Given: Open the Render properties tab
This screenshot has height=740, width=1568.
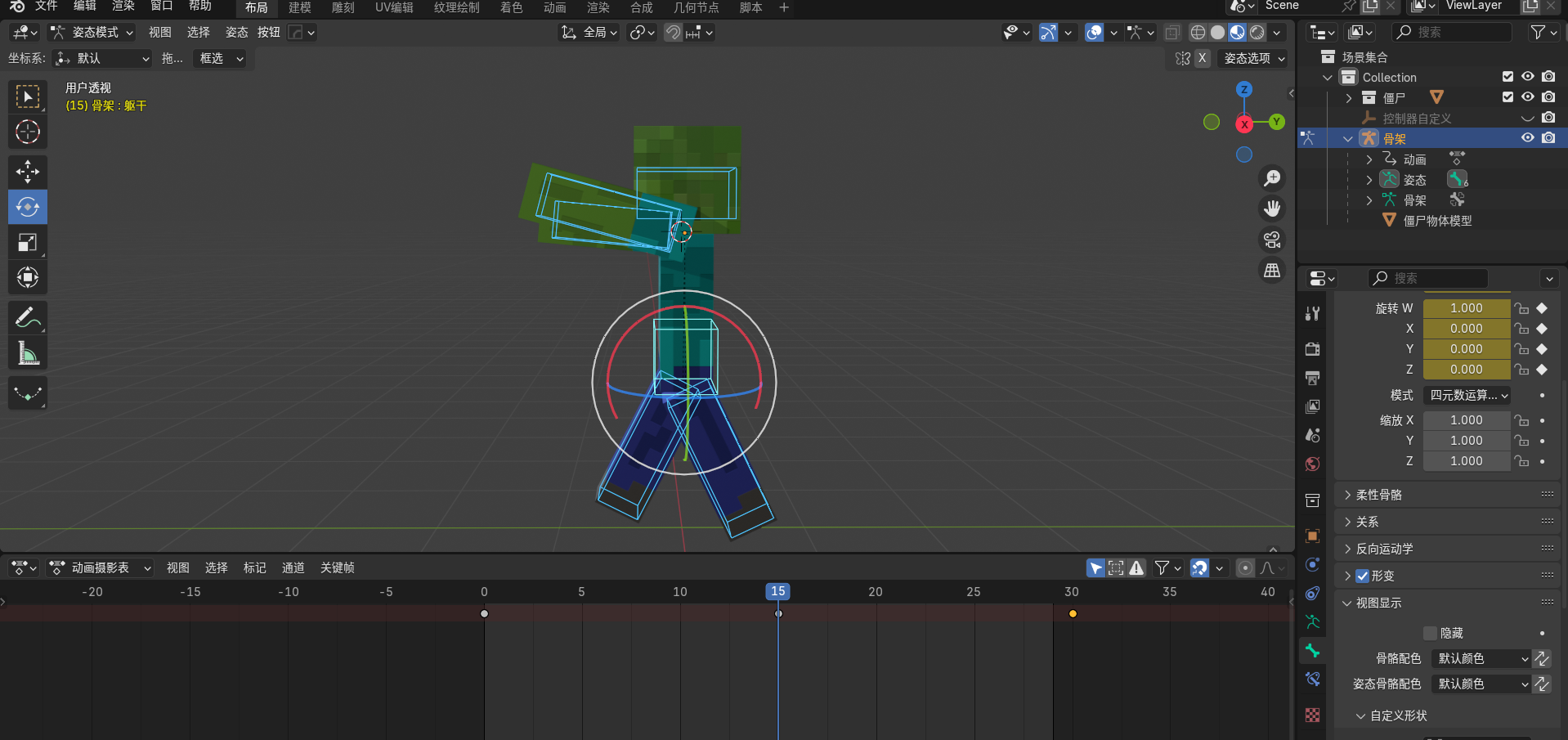Looking at the screenshot, I should (x=1313, y=349).
